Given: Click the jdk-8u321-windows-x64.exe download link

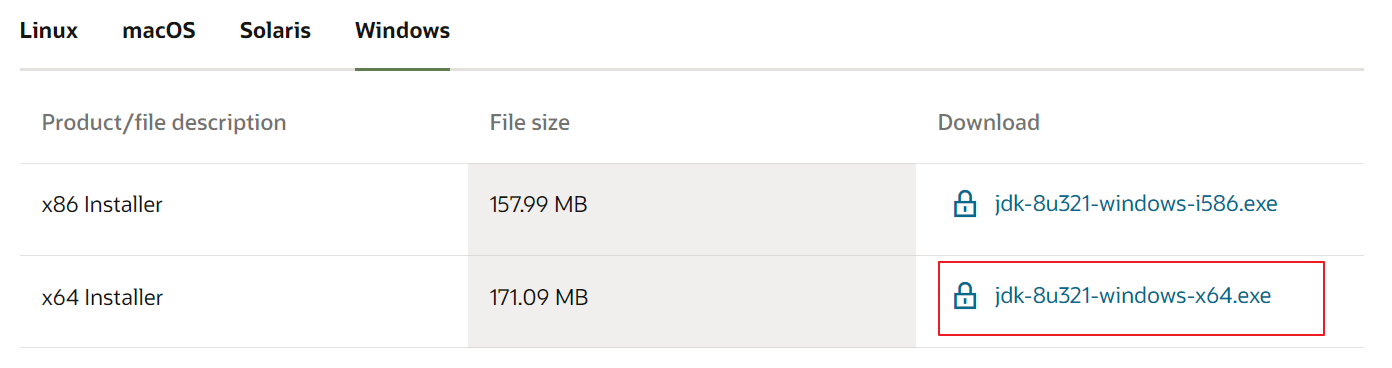Looking at the screenshot, I should (1133, 296).
